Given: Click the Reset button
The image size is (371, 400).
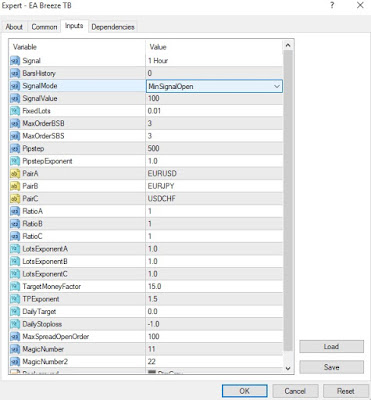Looking at the screenshot, I should [x=345, y=391].
